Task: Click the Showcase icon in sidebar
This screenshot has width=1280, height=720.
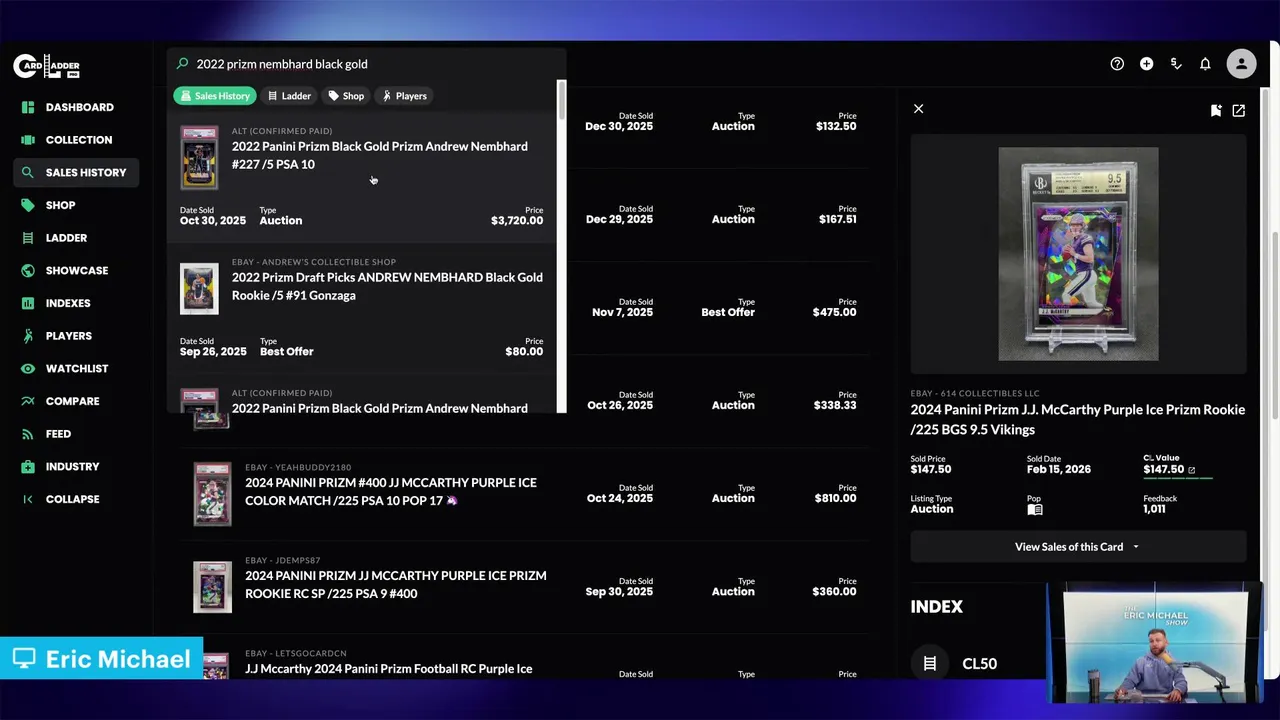Action: tap(28, 270)
